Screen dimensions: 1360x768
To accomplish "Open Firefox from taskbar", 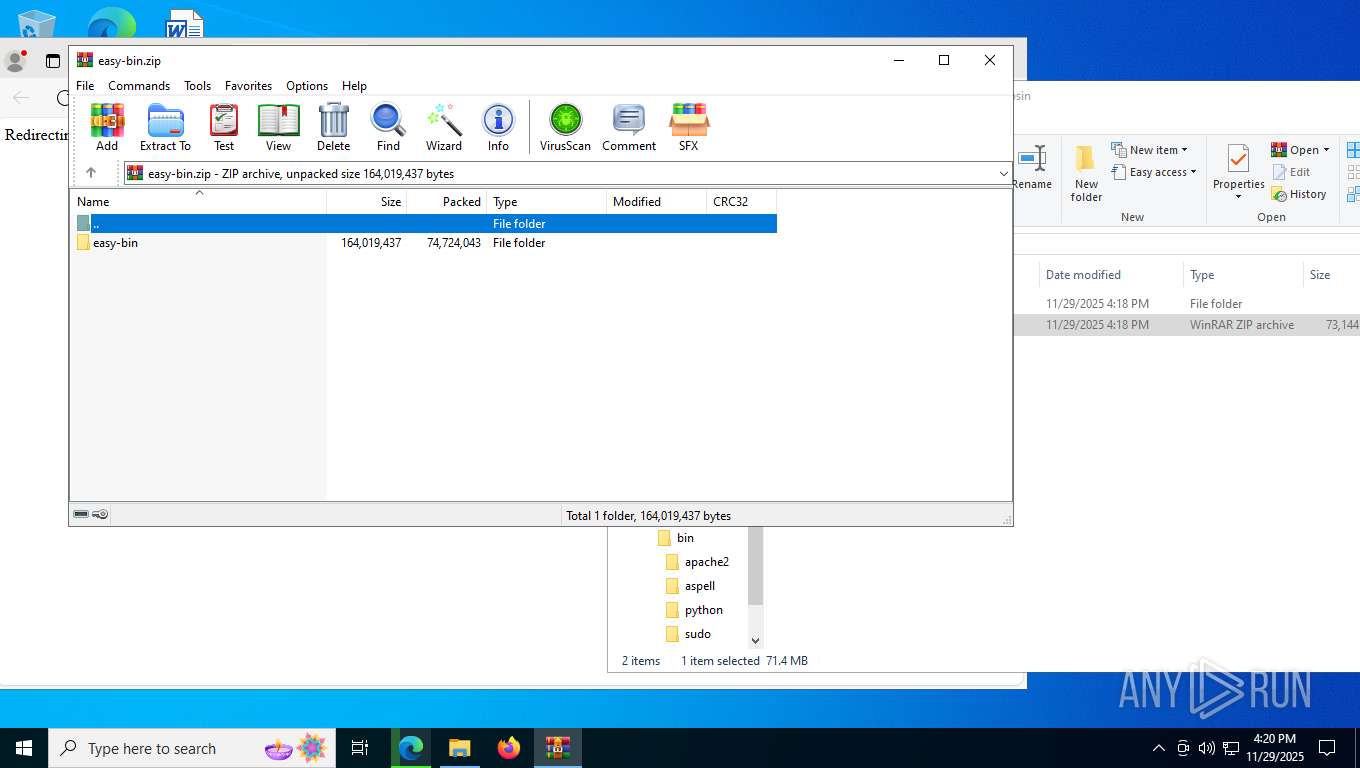I will 509,748.
